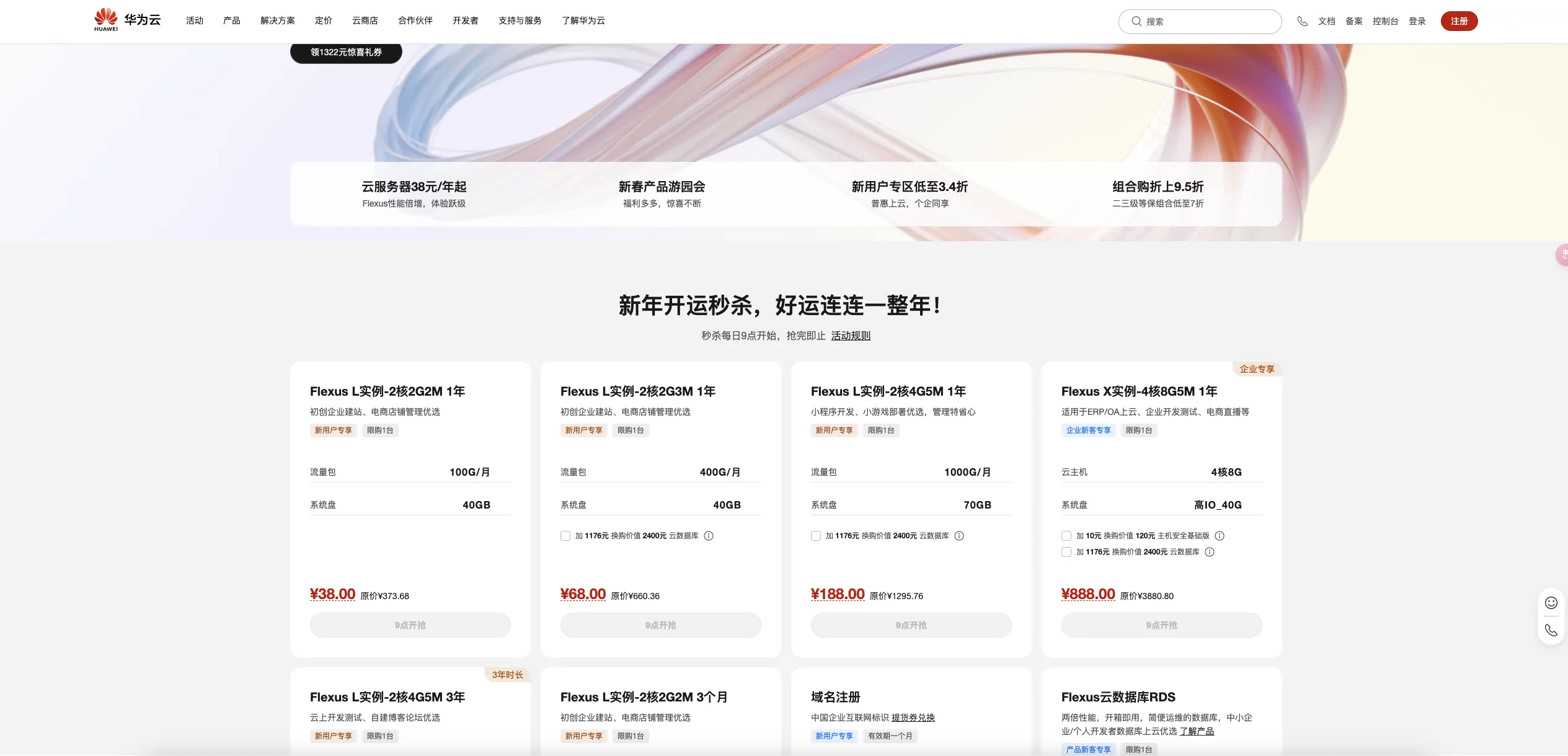Click the 领1322元惊喜礼券 button
The height and width of the screenshot is (756, 1568).
346,52
